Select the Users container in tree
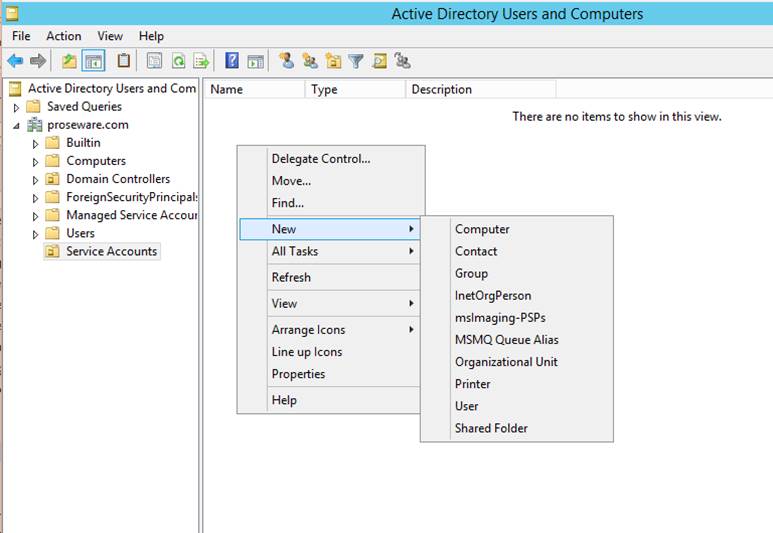The image size is (773, 533). pyautogui.click(x=80, y=233)
